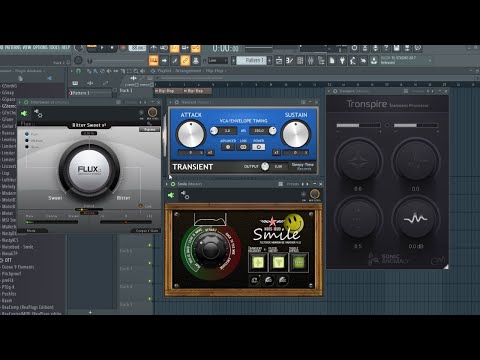Click the Transpire top-left attack knob
Image resolution: width=480 pixels, height=360 pixels.
pyautogui.click(x=358, y=161)
